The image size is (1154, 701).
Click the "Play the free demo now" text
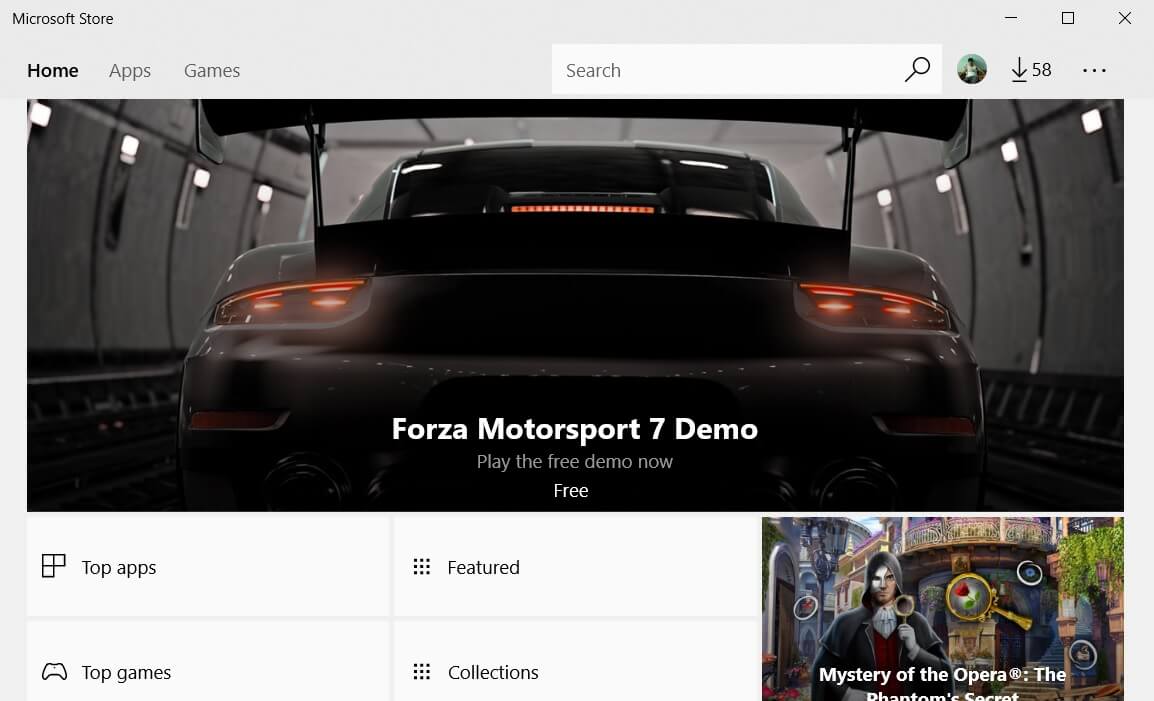click(x=575, y=462)
